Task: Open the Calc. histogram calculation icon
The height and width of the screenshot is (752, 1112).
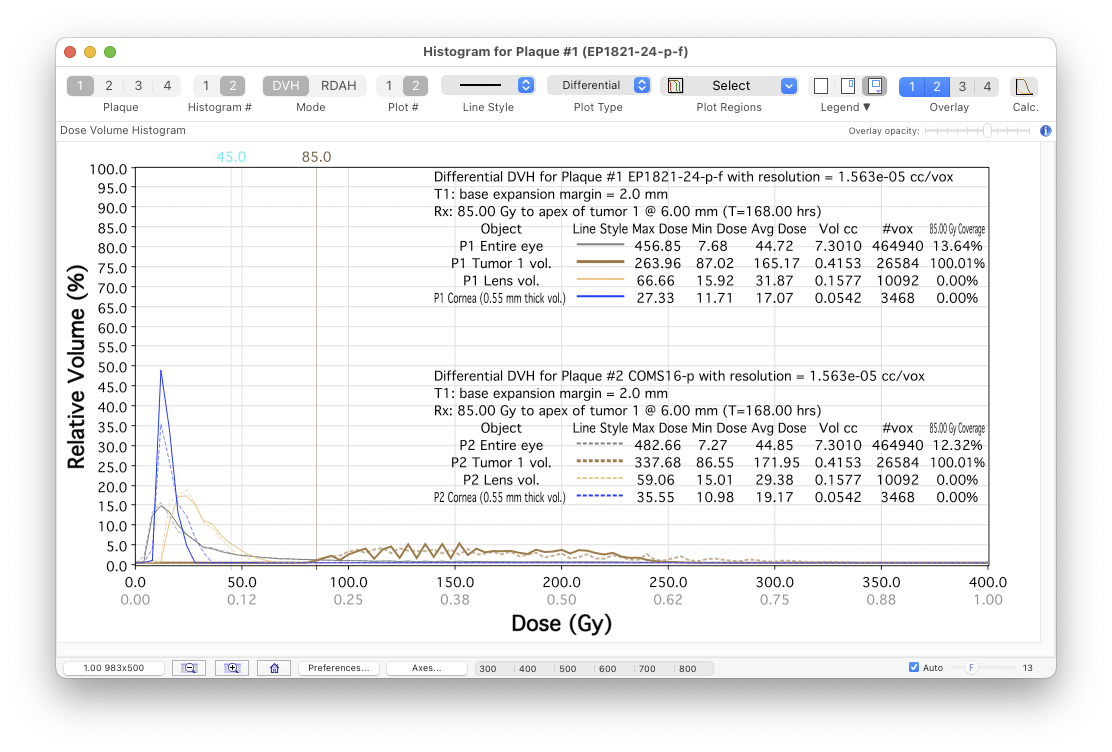Action: click(1024, 86)
